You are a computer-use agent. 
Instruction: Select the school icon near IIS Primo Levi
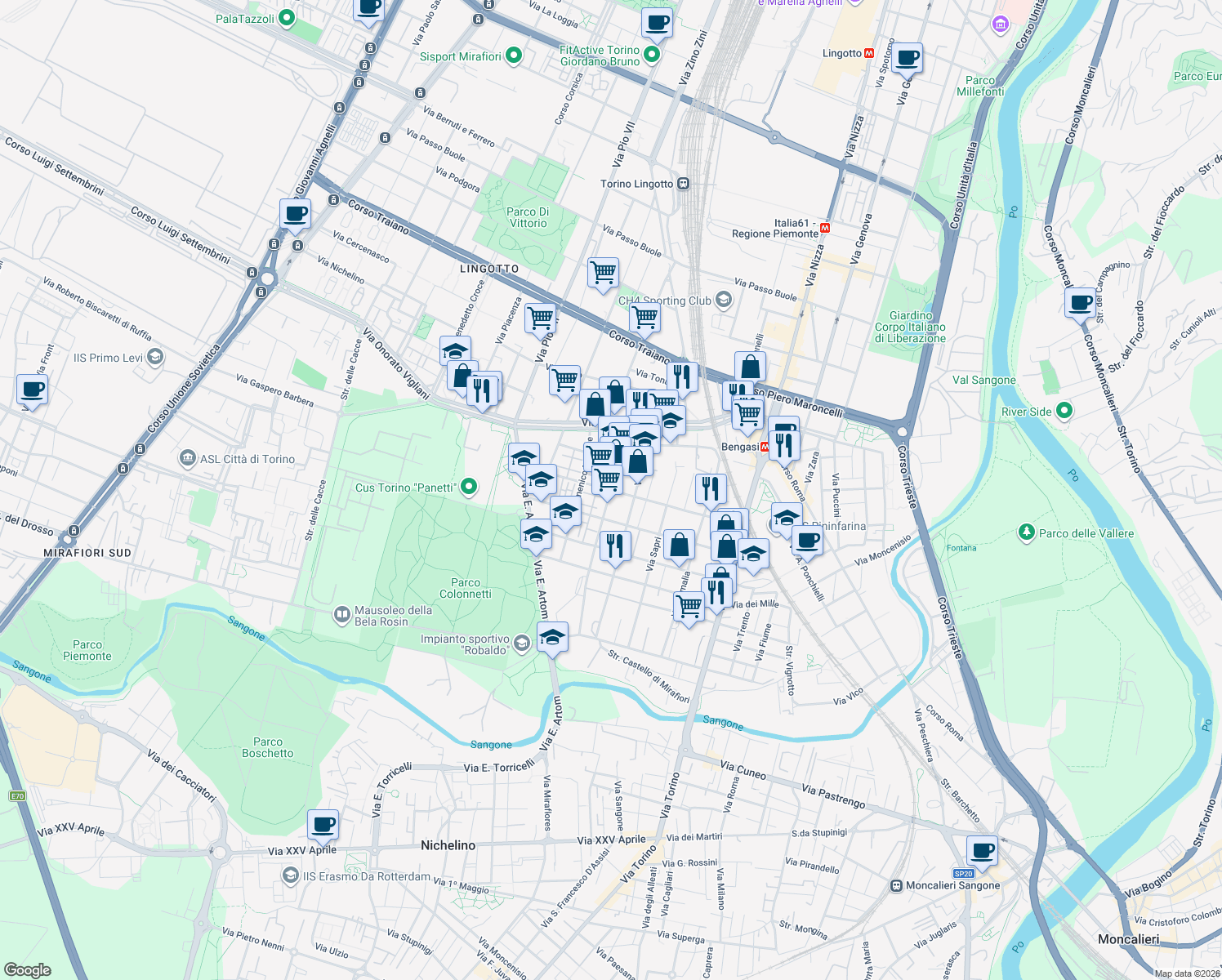[x=154, y=357]
